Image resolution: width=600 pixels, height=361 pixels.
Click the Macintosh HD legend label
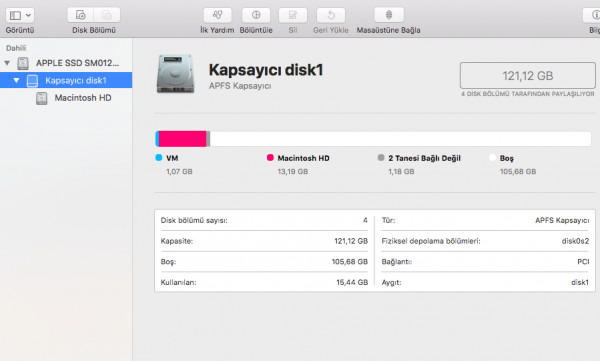click(303, 158)
